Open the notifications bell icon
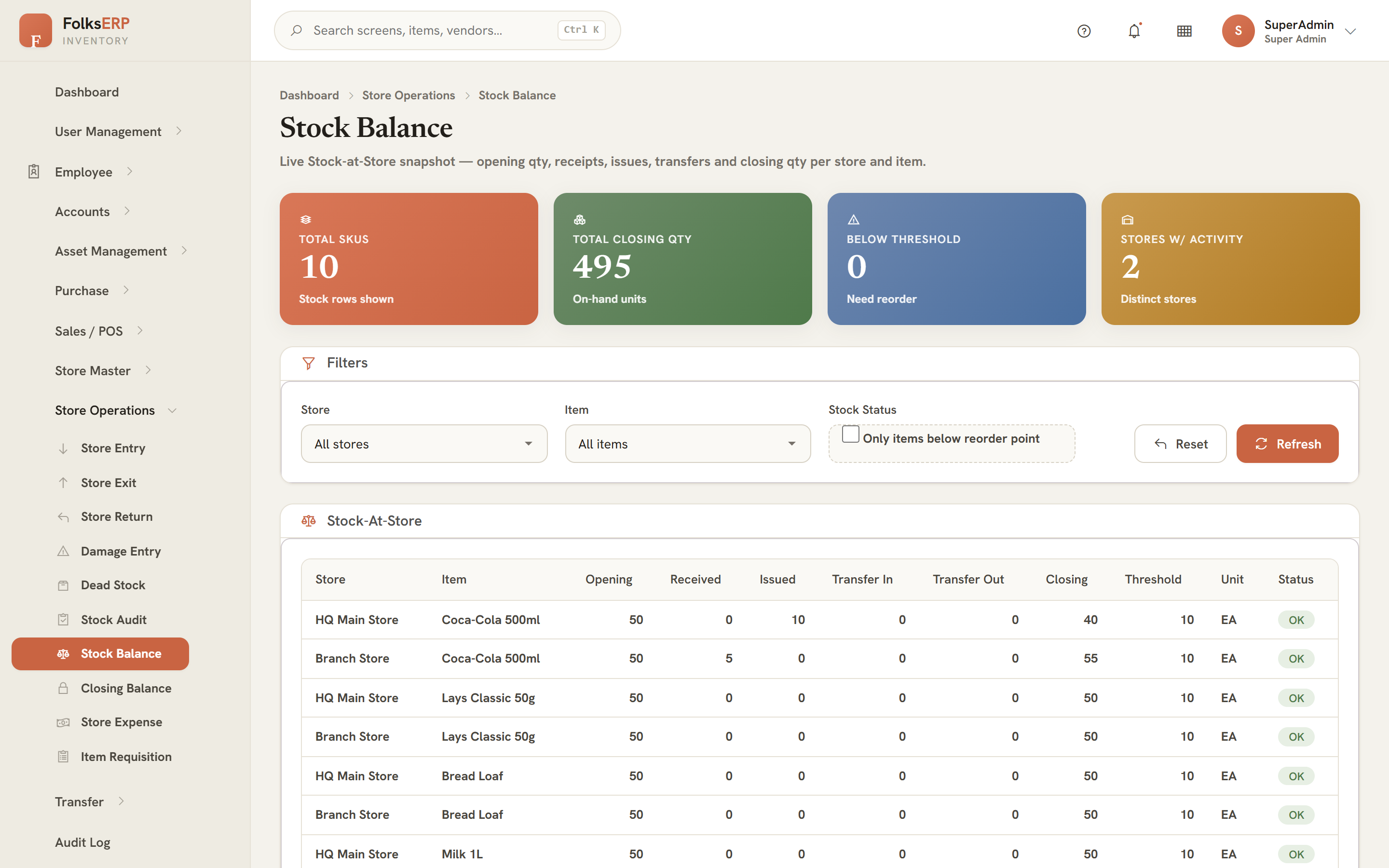Image resolution: width=1389 pixels, height=868 pixels. click(1134, 31)
